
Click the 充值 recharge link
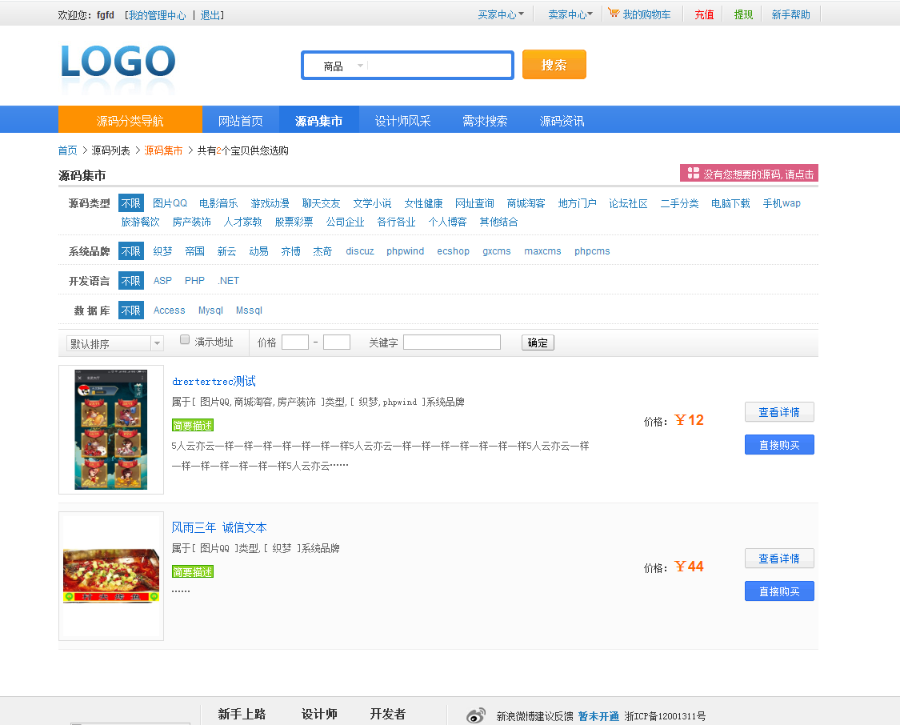[704, 14]
